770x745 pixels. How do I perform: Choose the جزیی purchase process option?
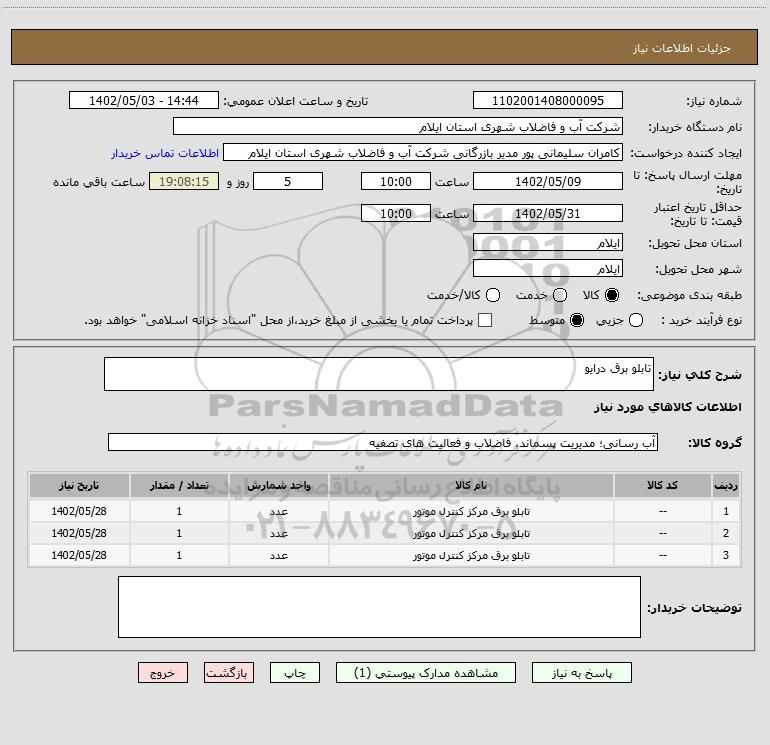[635, 321]
